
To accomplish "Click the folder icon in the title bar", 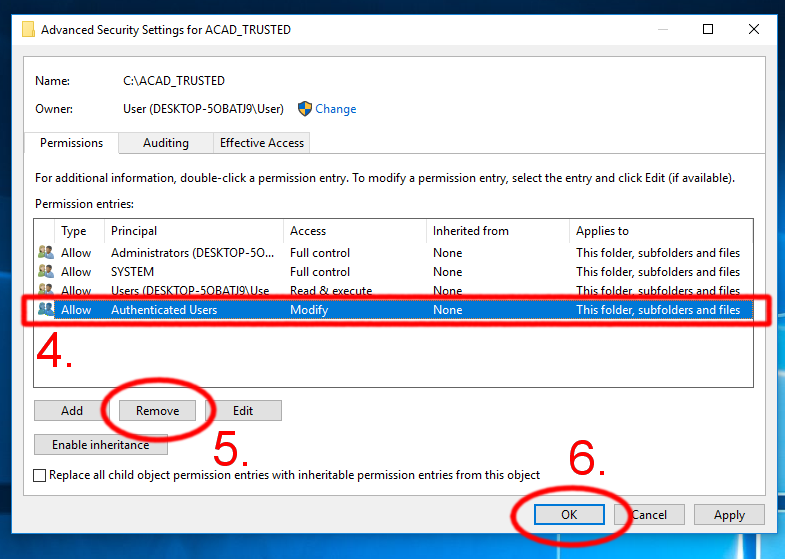I will coord(29,29).
